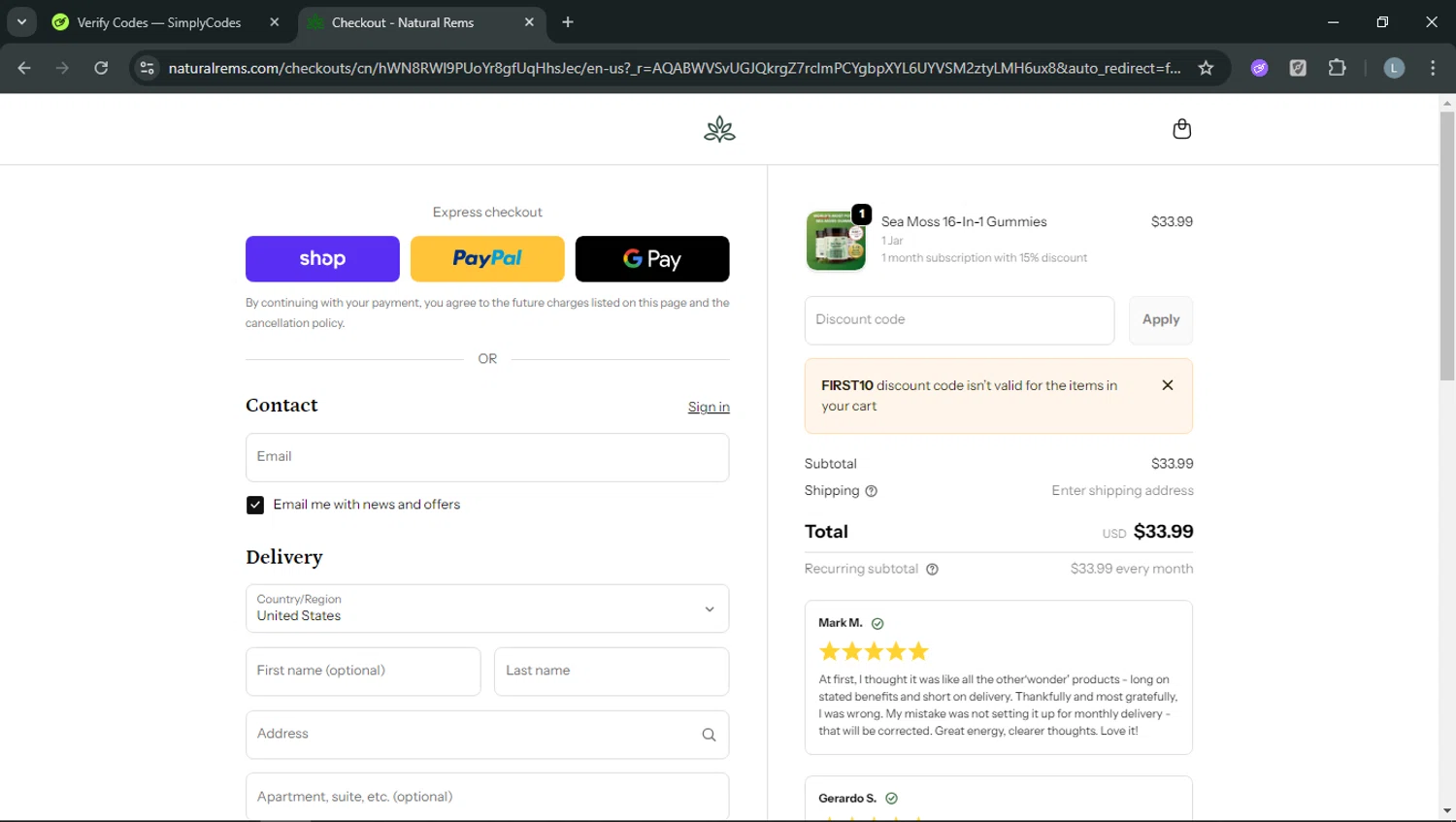
Task: Reload the checkout page
Action: tap(101, 68)
